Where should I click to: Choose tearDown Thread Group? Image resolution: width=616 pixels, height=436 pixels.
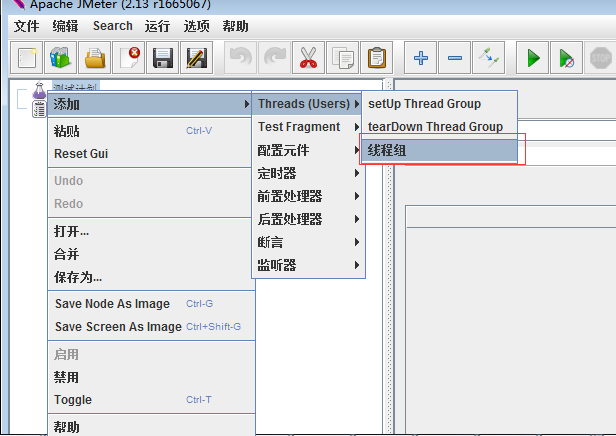(x=440, y=127)
